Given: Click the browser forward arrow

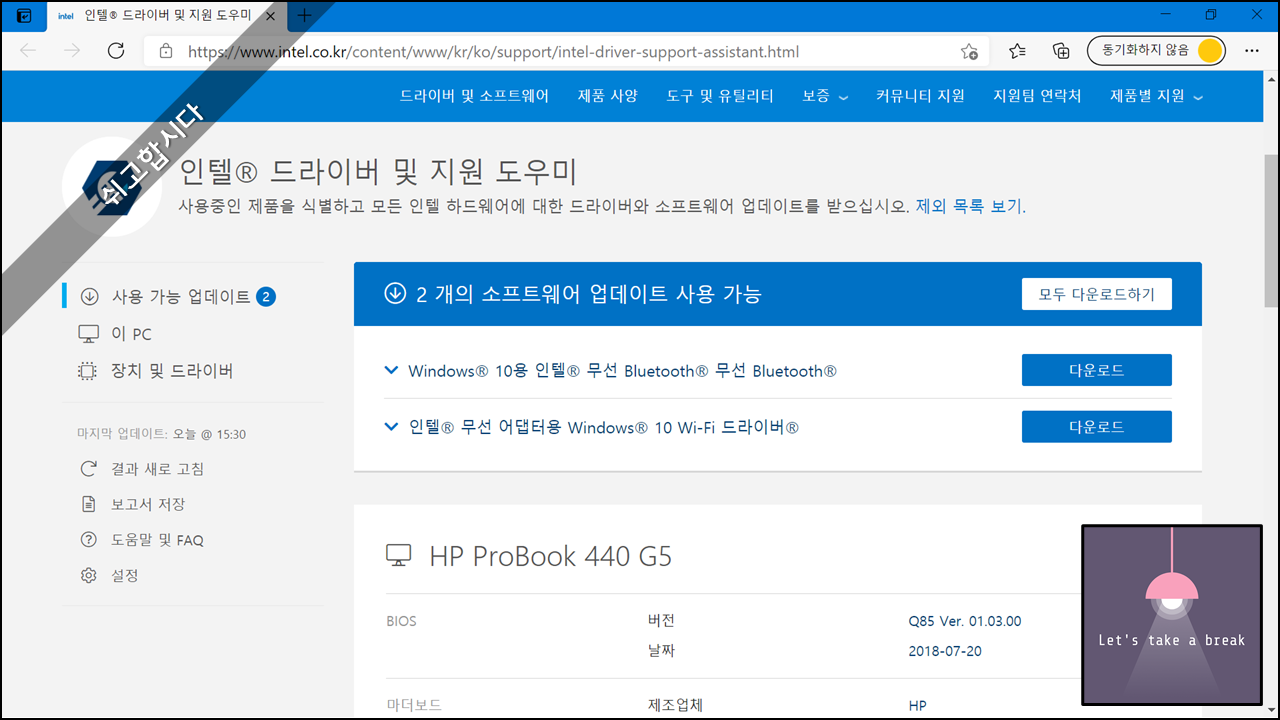Looking at the screenshot, I should [72, 51].
